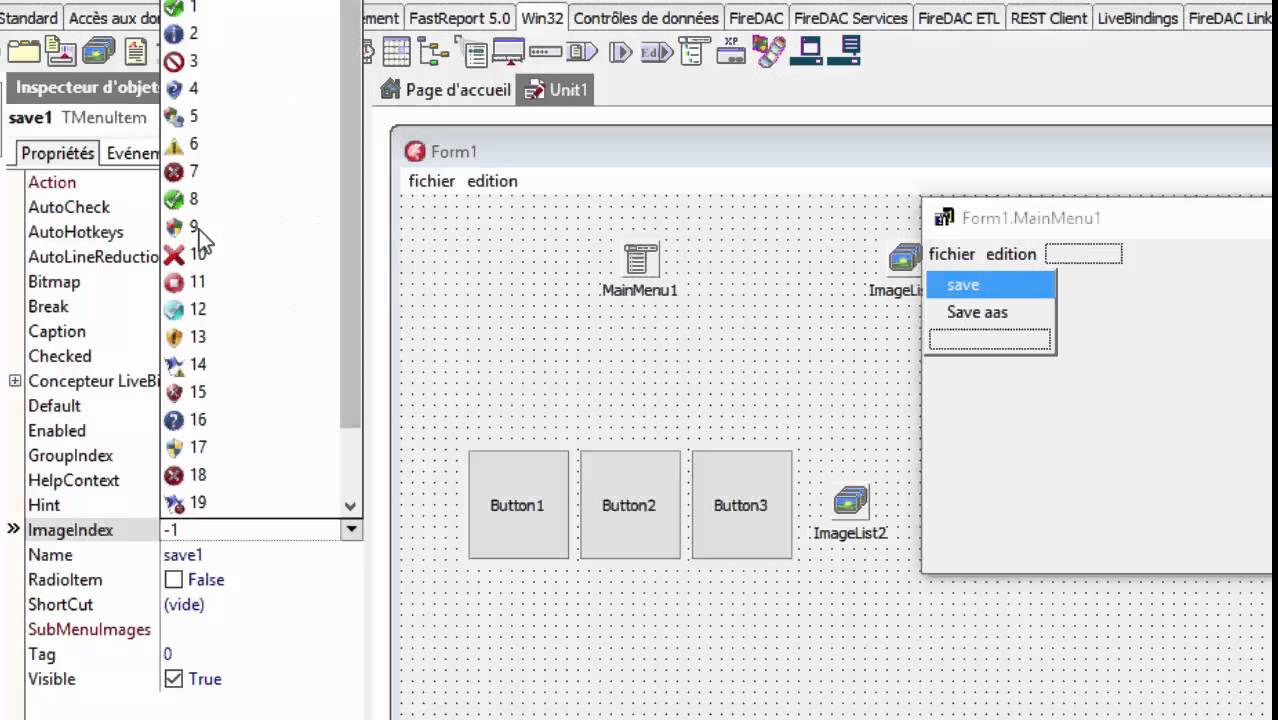
Task: Click Button2 on the form
Action: click(x=630, y=505)
